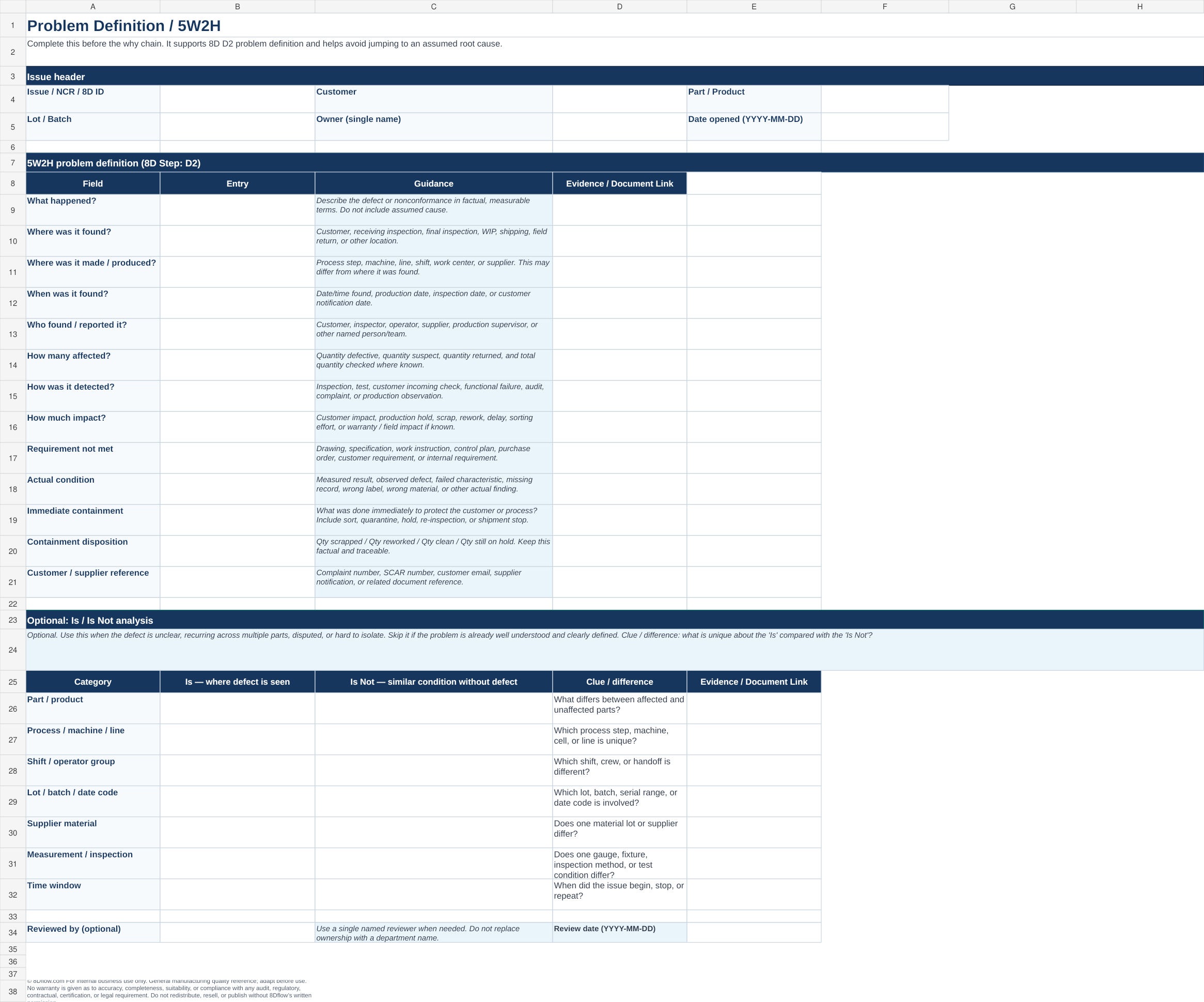This screenshot has width=1204, height=1002.
Task: Click the 'Guidance' column header cell
Action: pos(433,183)
